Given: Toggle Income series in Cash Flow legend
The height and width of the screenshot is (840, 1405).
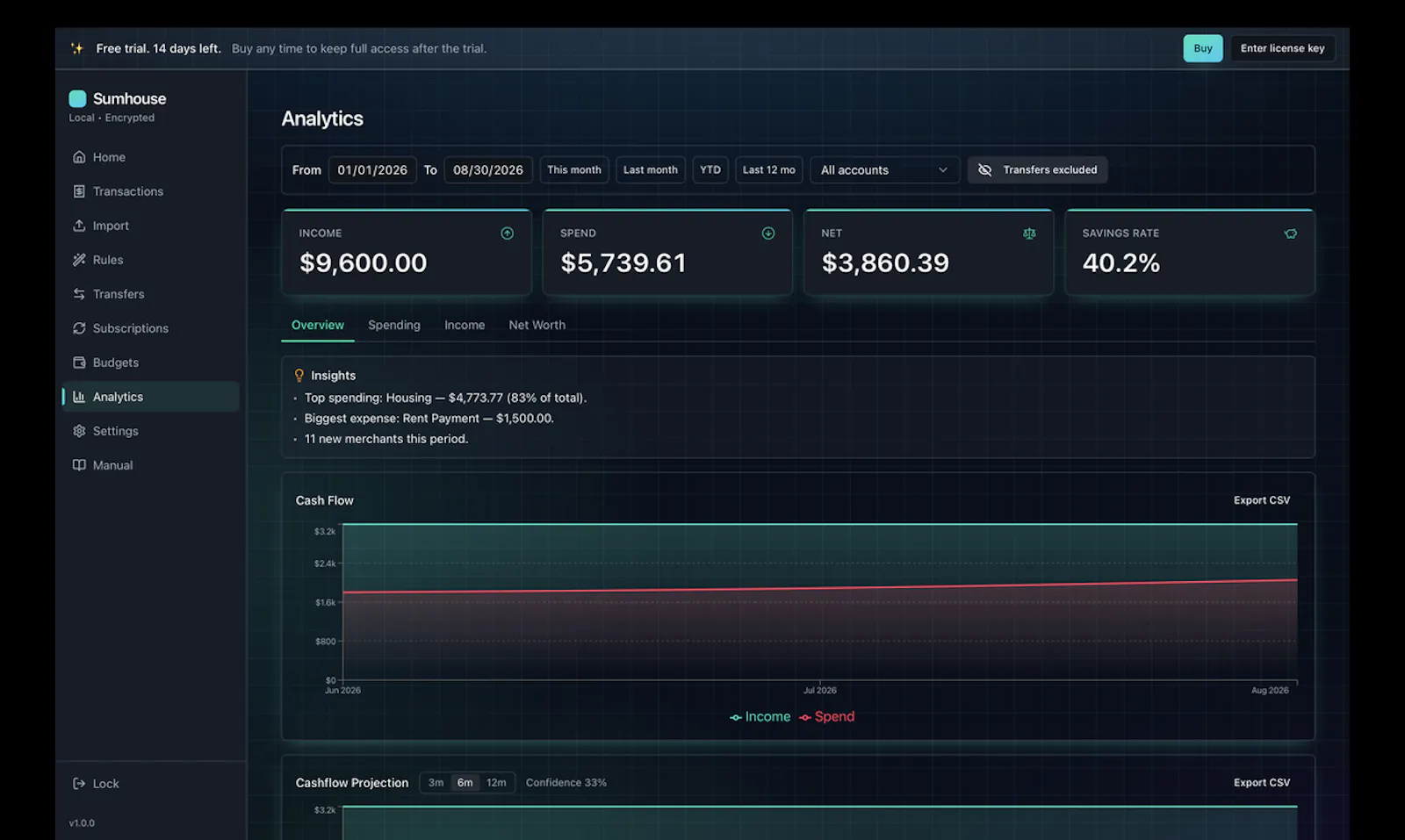Looking at the screenshot, I should (760, 717).
